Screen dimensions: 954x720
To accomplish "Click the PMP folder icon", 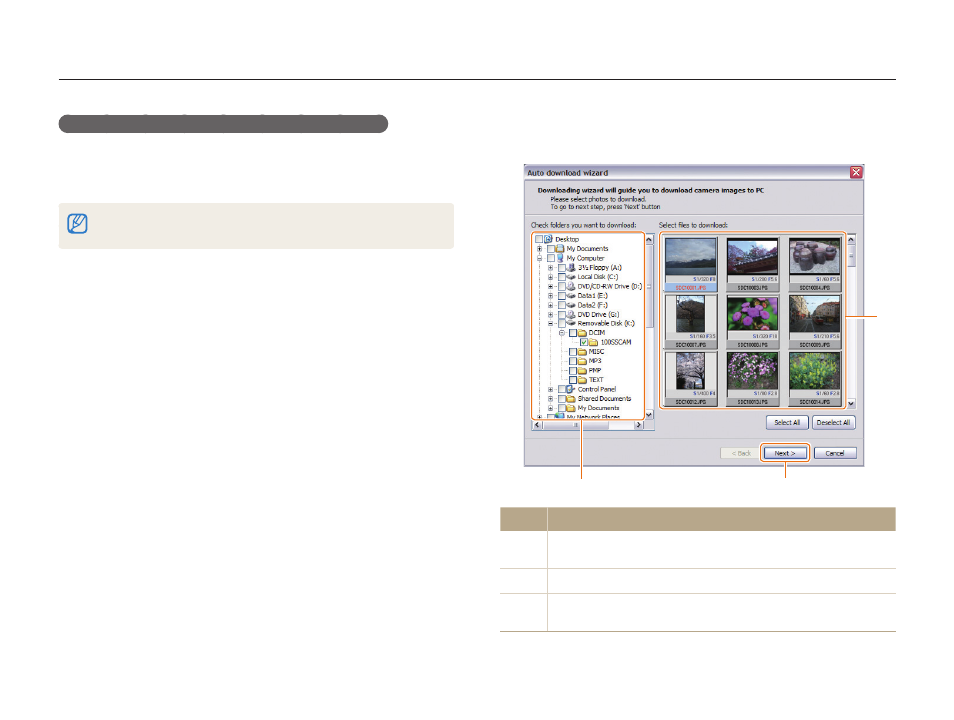I will [582, 370].
